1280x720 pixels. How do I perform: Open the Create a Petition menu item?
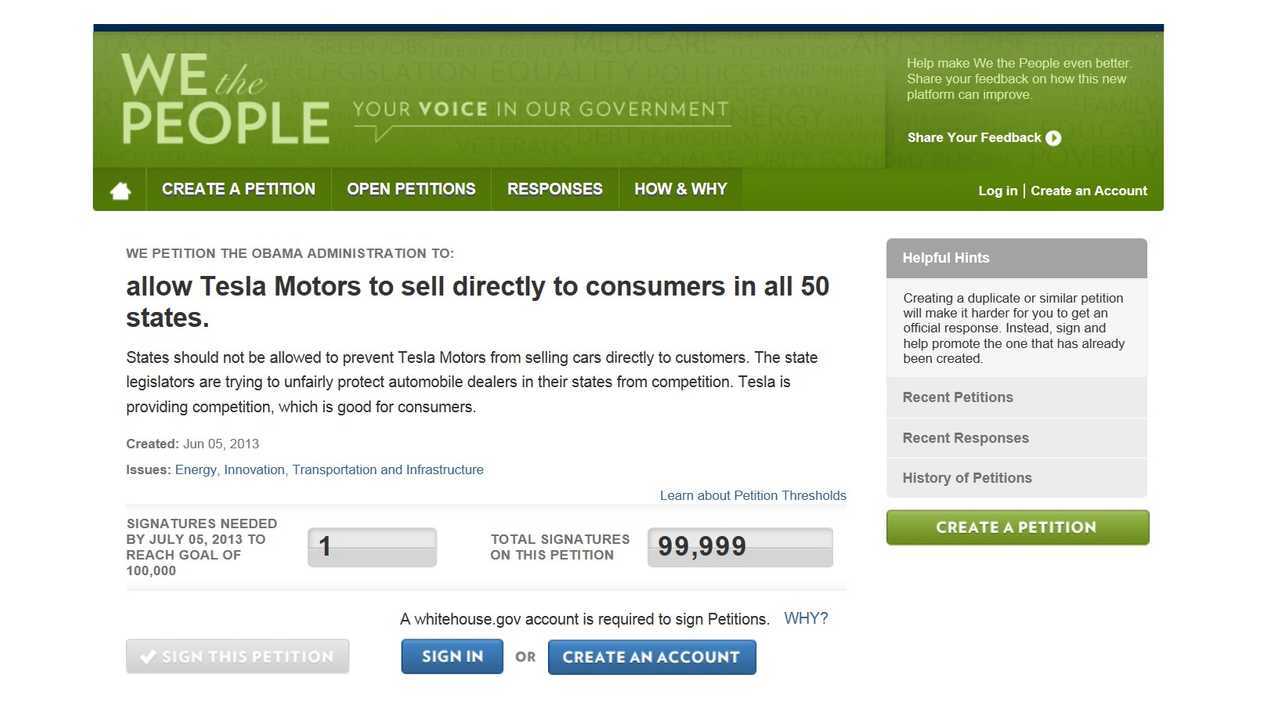click(239, 189)
